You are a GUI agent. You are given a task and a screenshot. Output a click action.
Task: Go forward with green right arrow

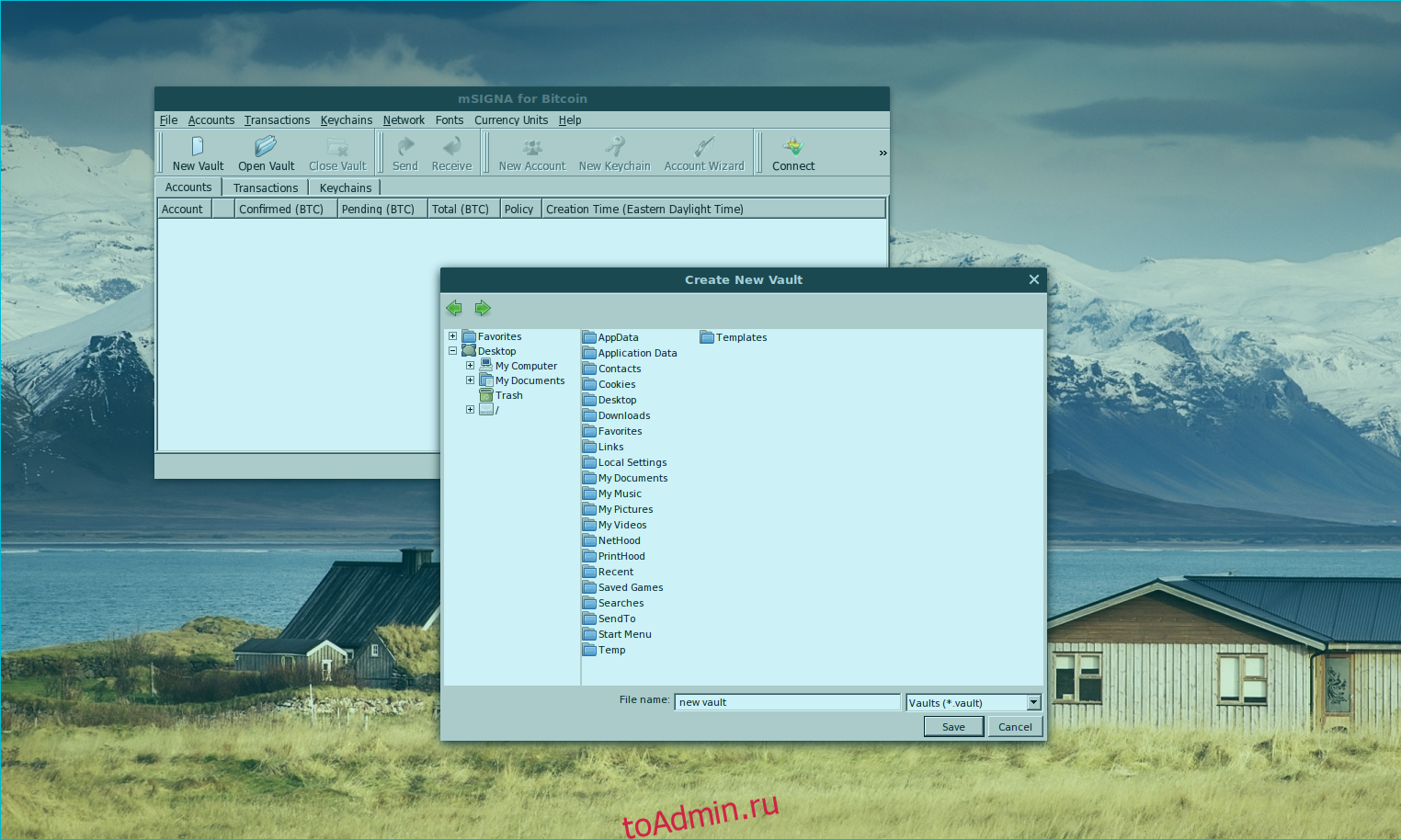point(483,308)
